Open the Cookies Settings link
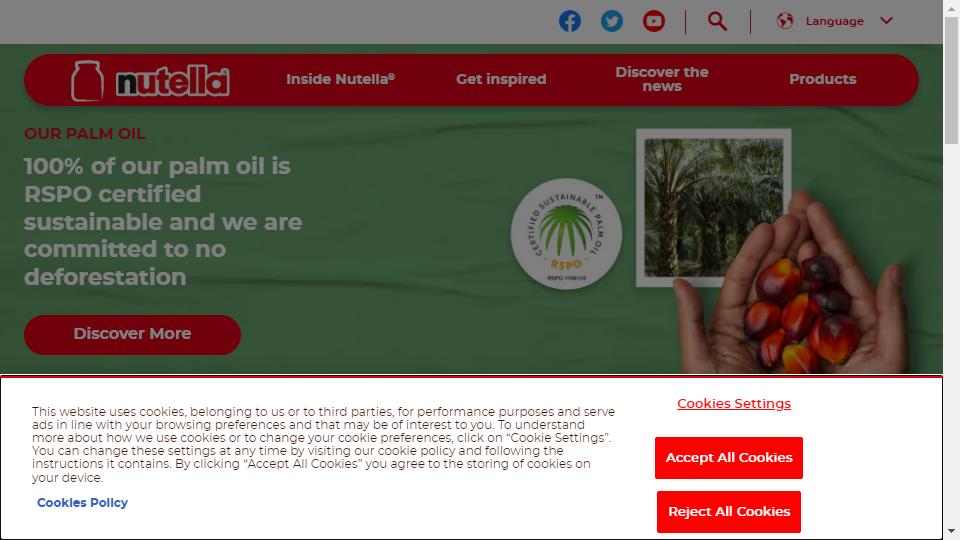The image size is (960, 540). pyautogui.click(x=733, y=403)
